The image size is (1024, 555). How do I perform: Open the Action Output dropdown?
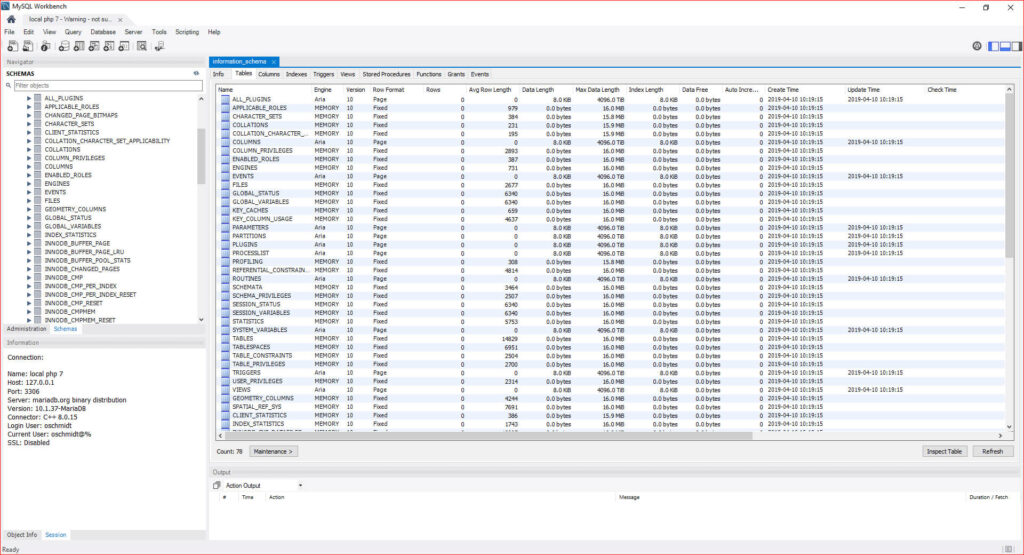tap(299, 485)
